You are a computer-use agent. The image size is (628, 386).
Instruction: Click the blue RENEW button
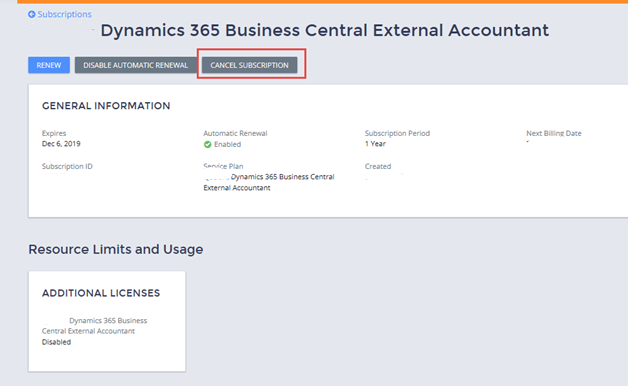pos(49,65)
